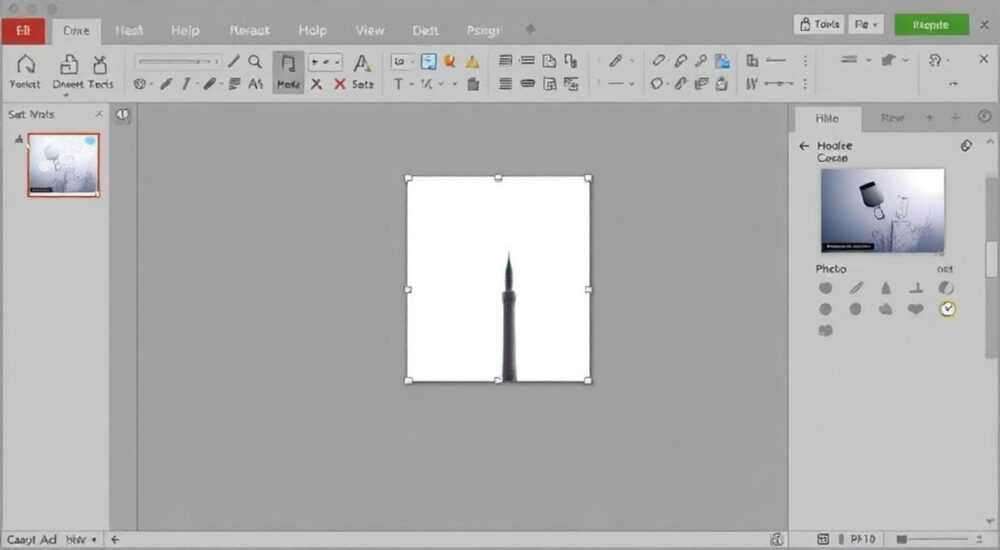Click the link icon beside Moolee Cosan
1000x550 pixels.
tap(966, 146)
